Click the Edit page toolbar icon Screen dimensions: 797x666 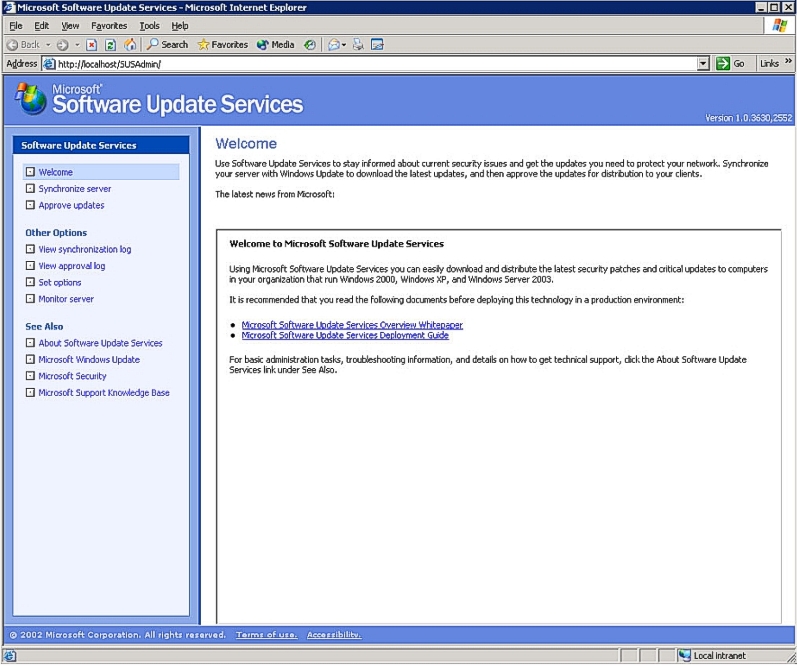coord(377,45)
